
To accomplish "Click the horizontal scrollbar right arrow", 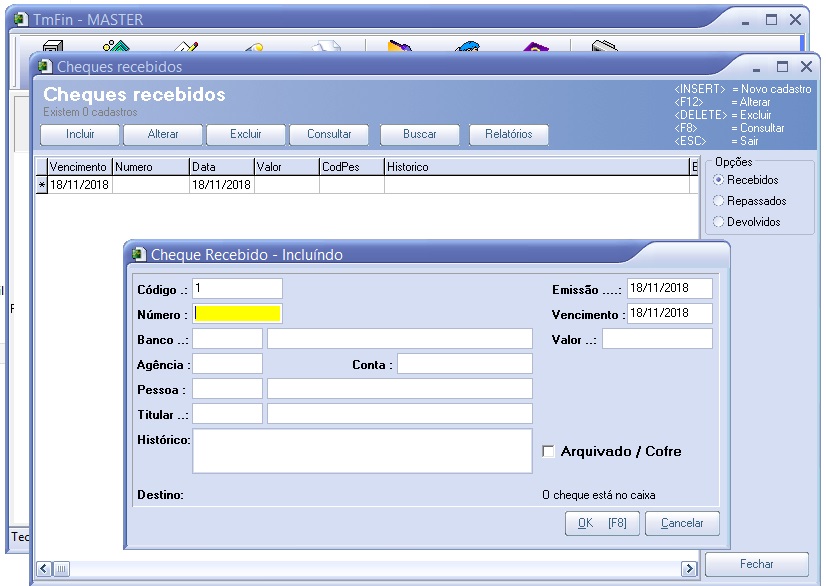I will click(x=689, y=569).
